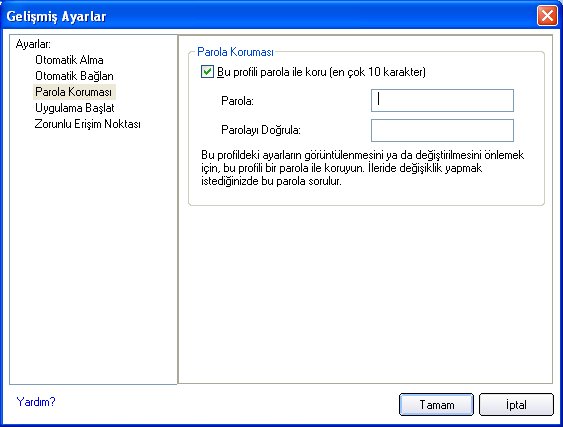
Task: Select Parola Koruması in the settings list
Action: pos(74,92)
